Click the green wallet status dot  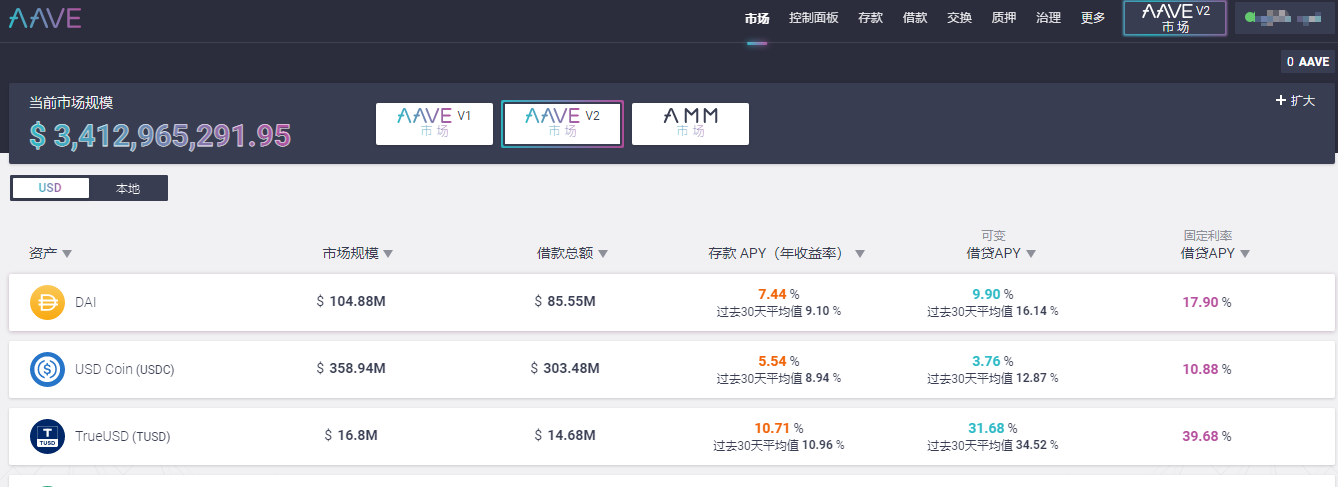1250,18
